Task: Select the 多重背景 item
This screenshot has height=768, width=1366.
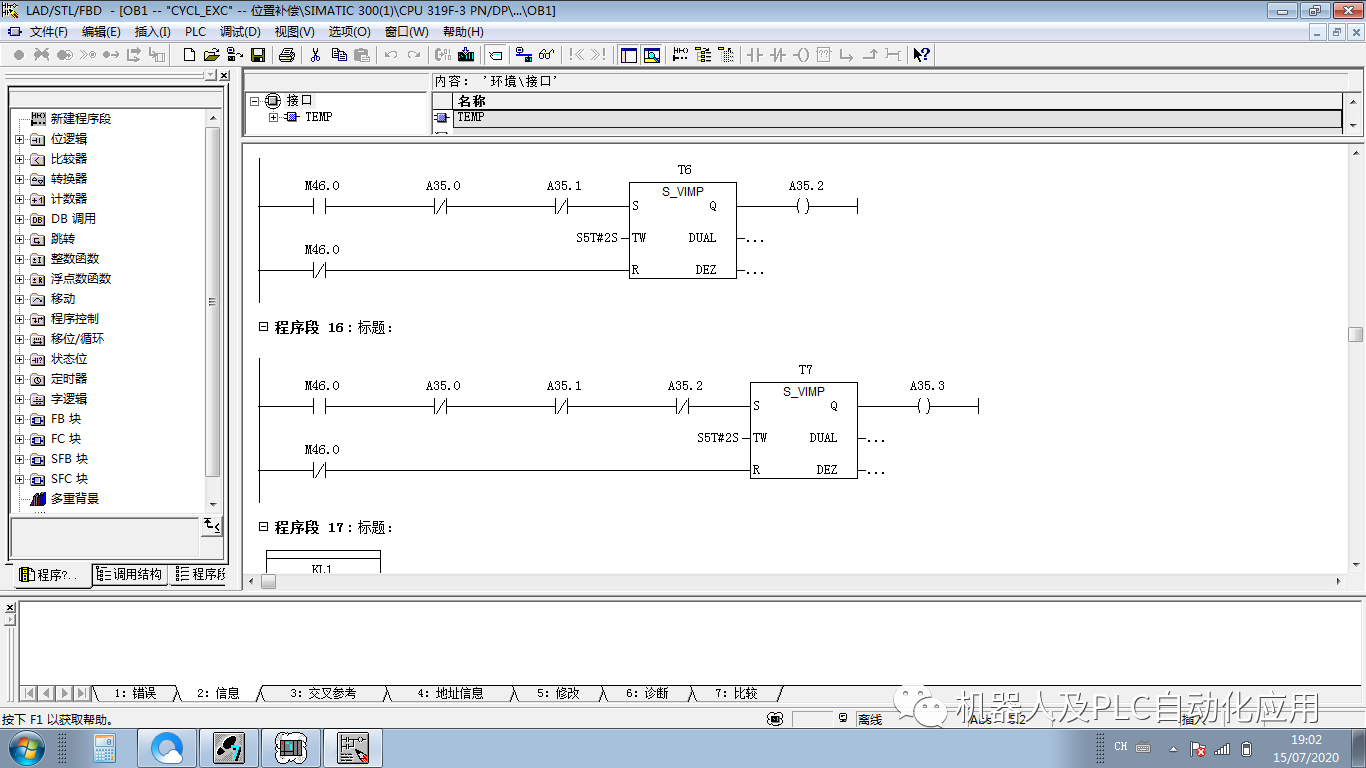Action: pyautogui.click(x=75, y=499)
